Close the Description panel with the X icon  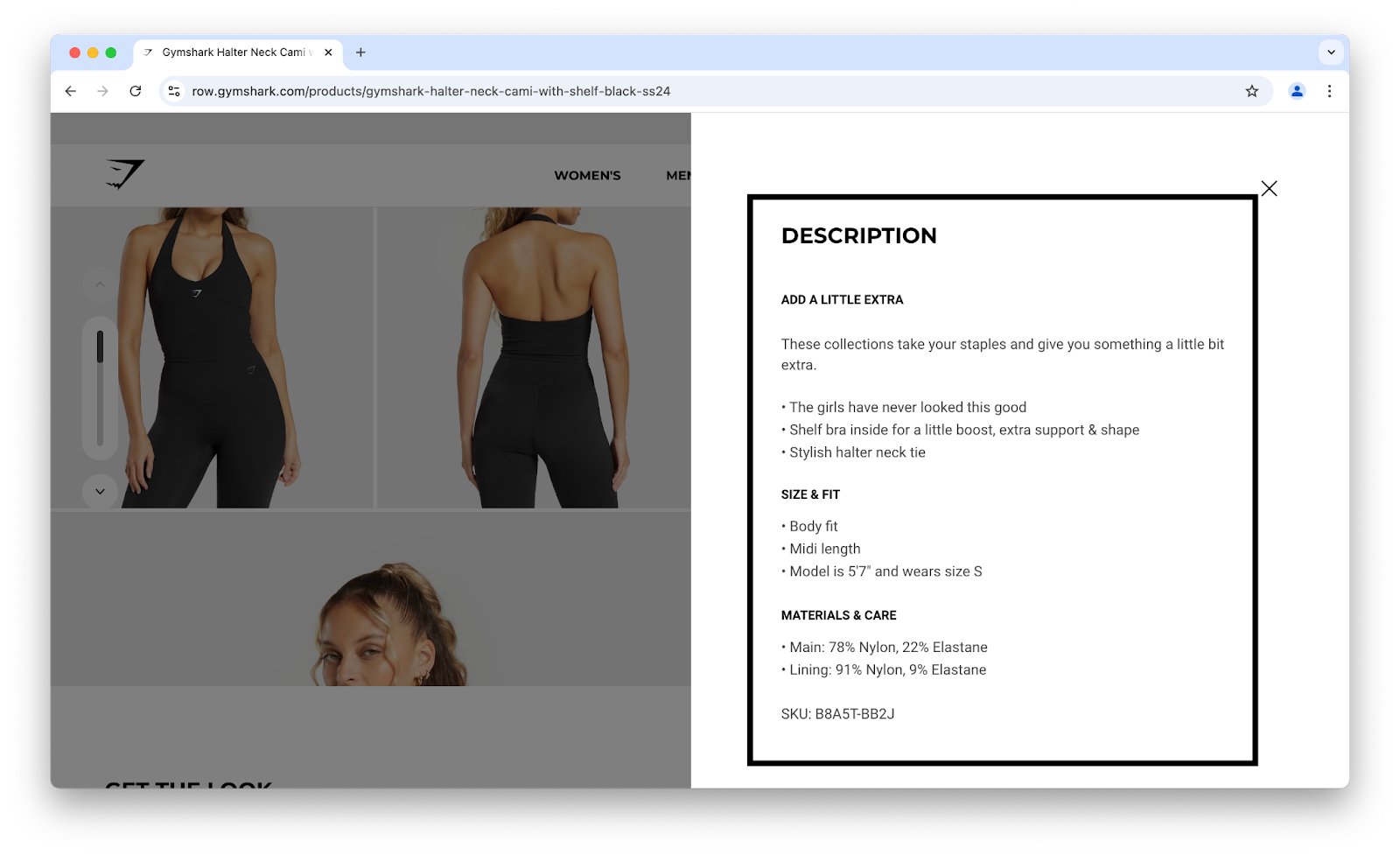[1269, 188]
